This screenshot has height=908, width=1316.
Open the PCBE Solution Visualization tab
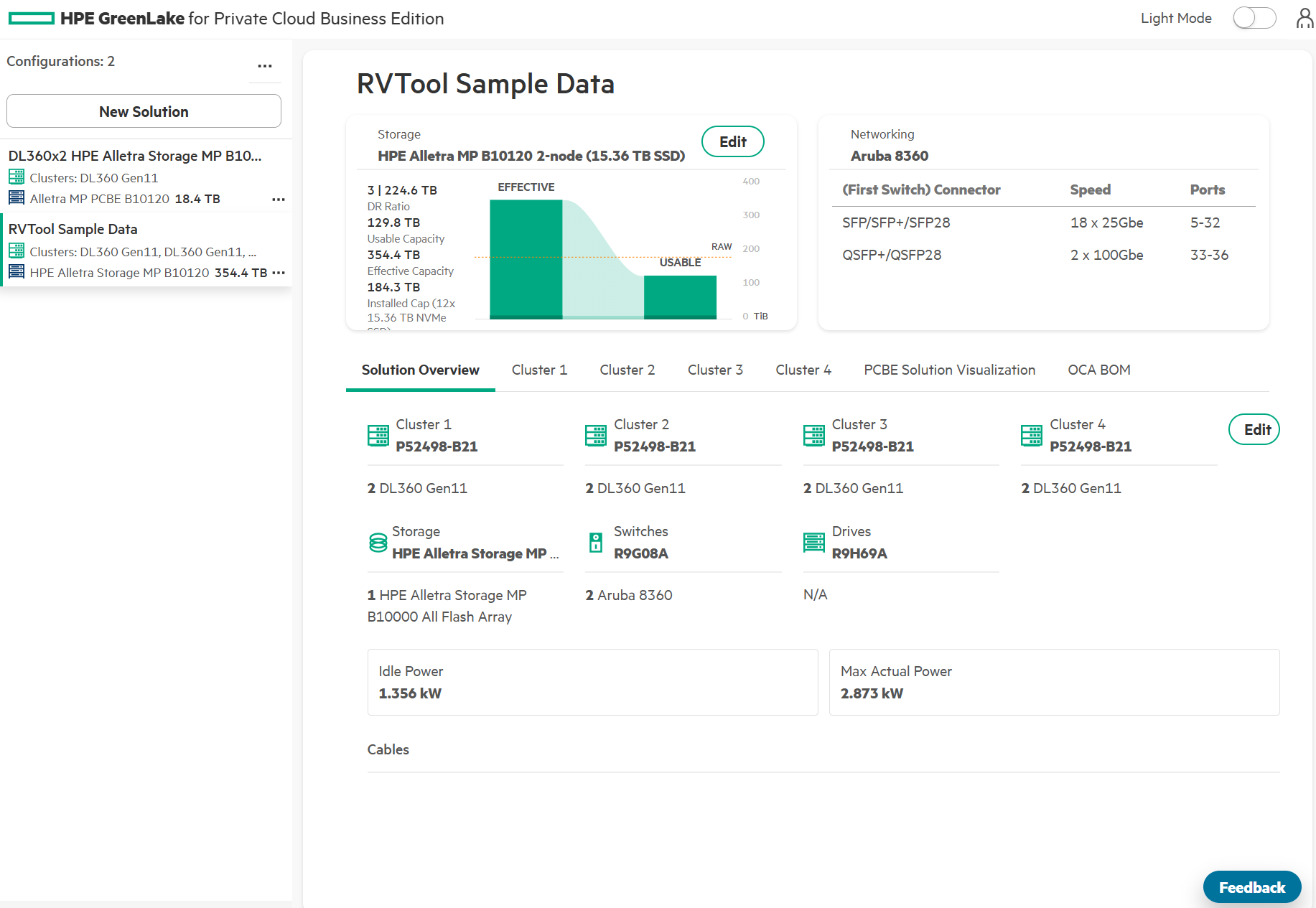click(949, 370)
